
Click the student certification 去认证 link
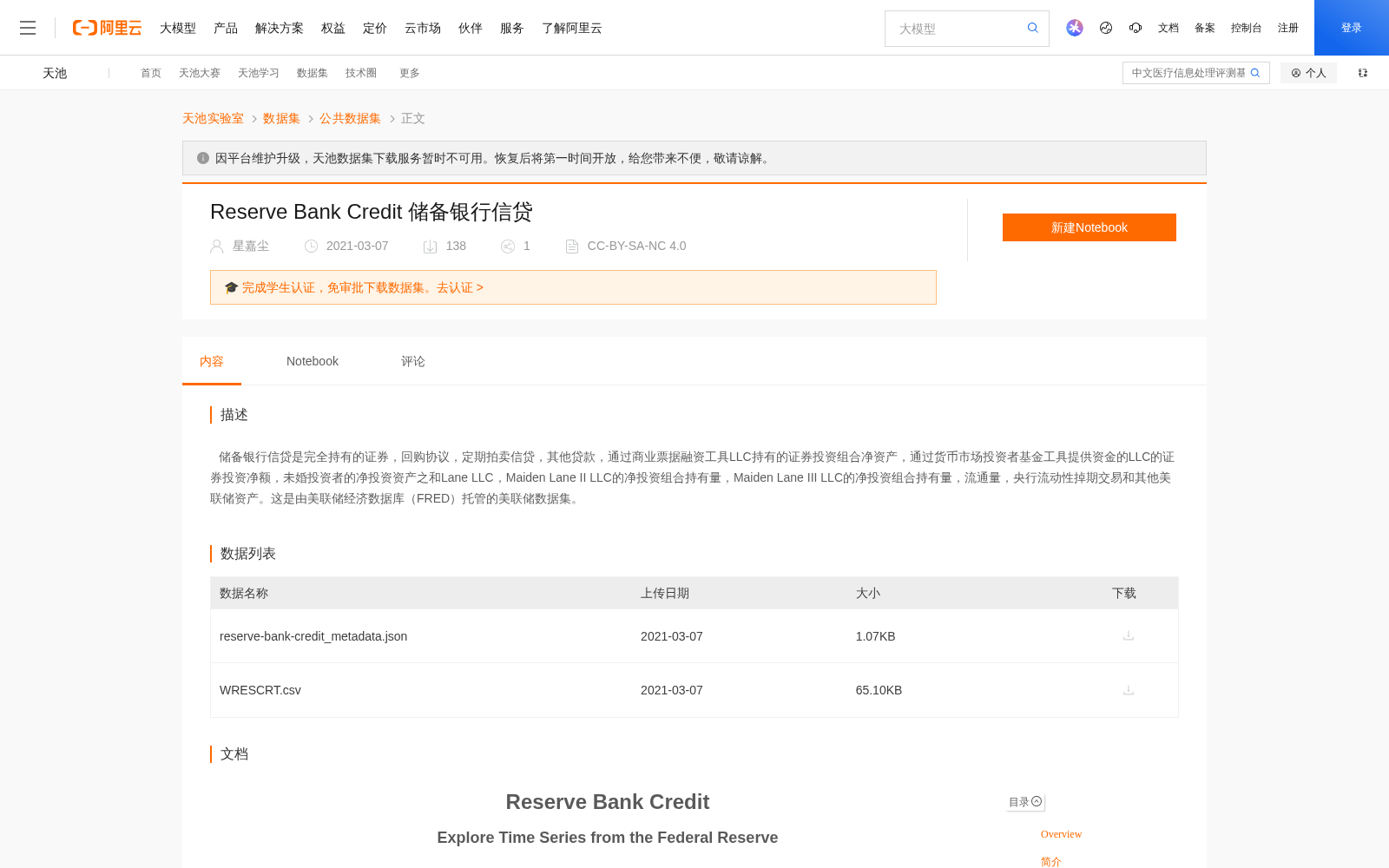(460, 287)
